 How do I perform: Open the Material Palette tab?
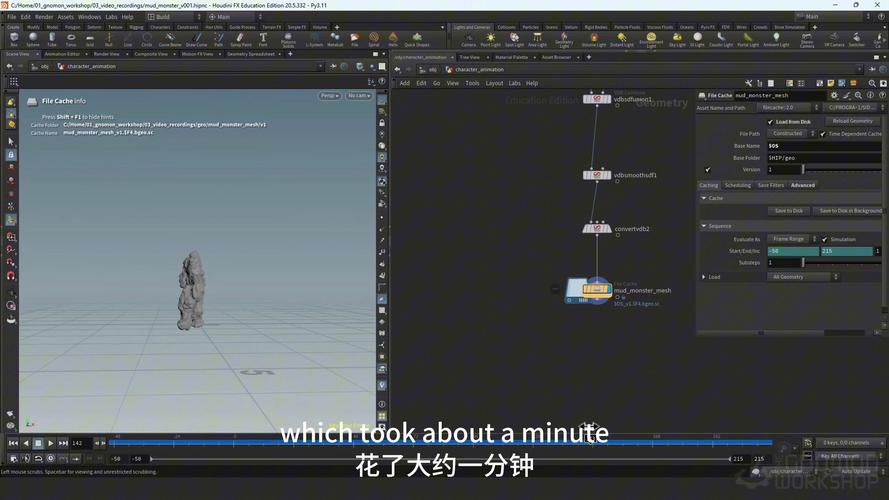point(511,57)
